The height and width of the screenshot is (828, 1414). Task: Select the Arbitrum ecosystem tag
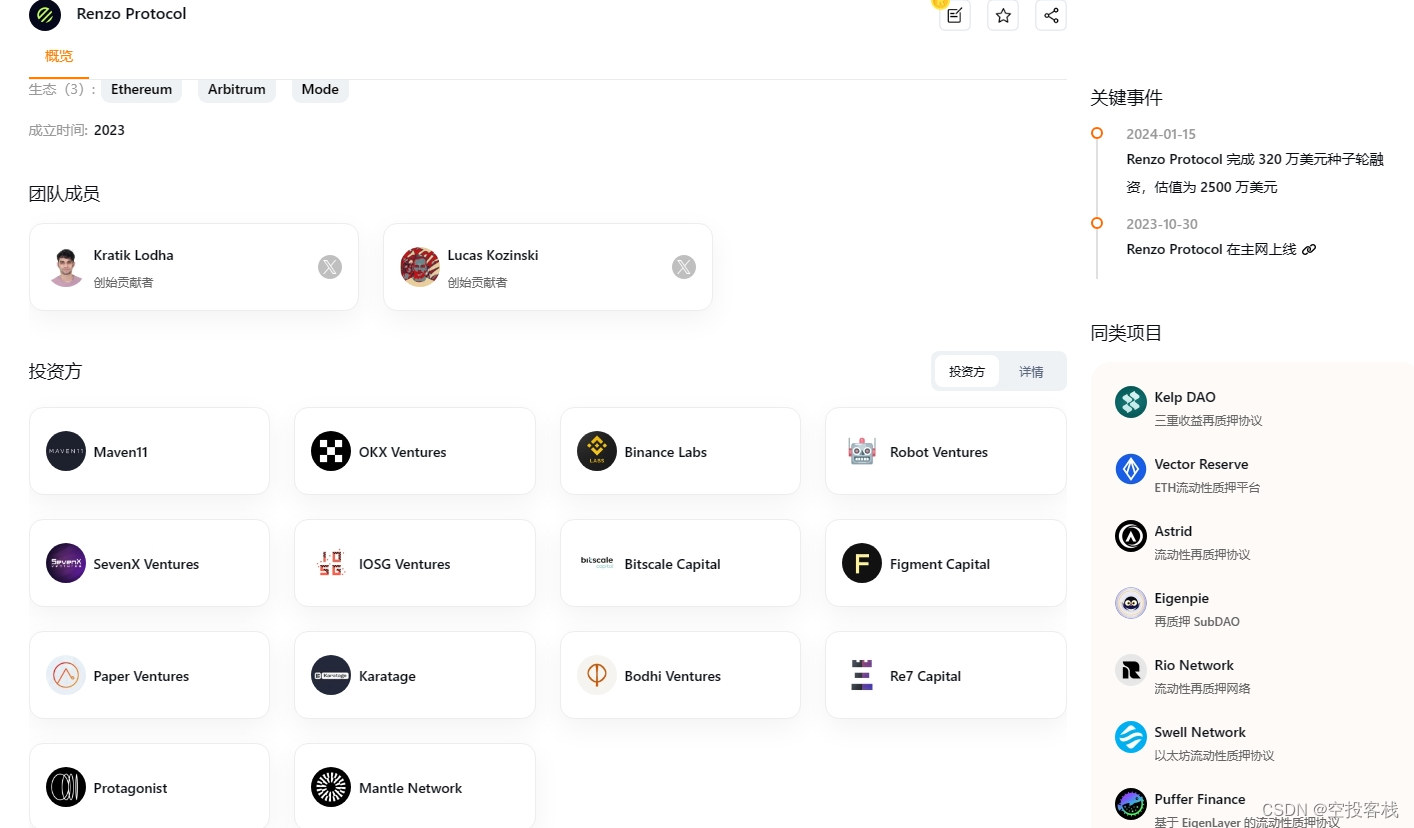point(237,89)
